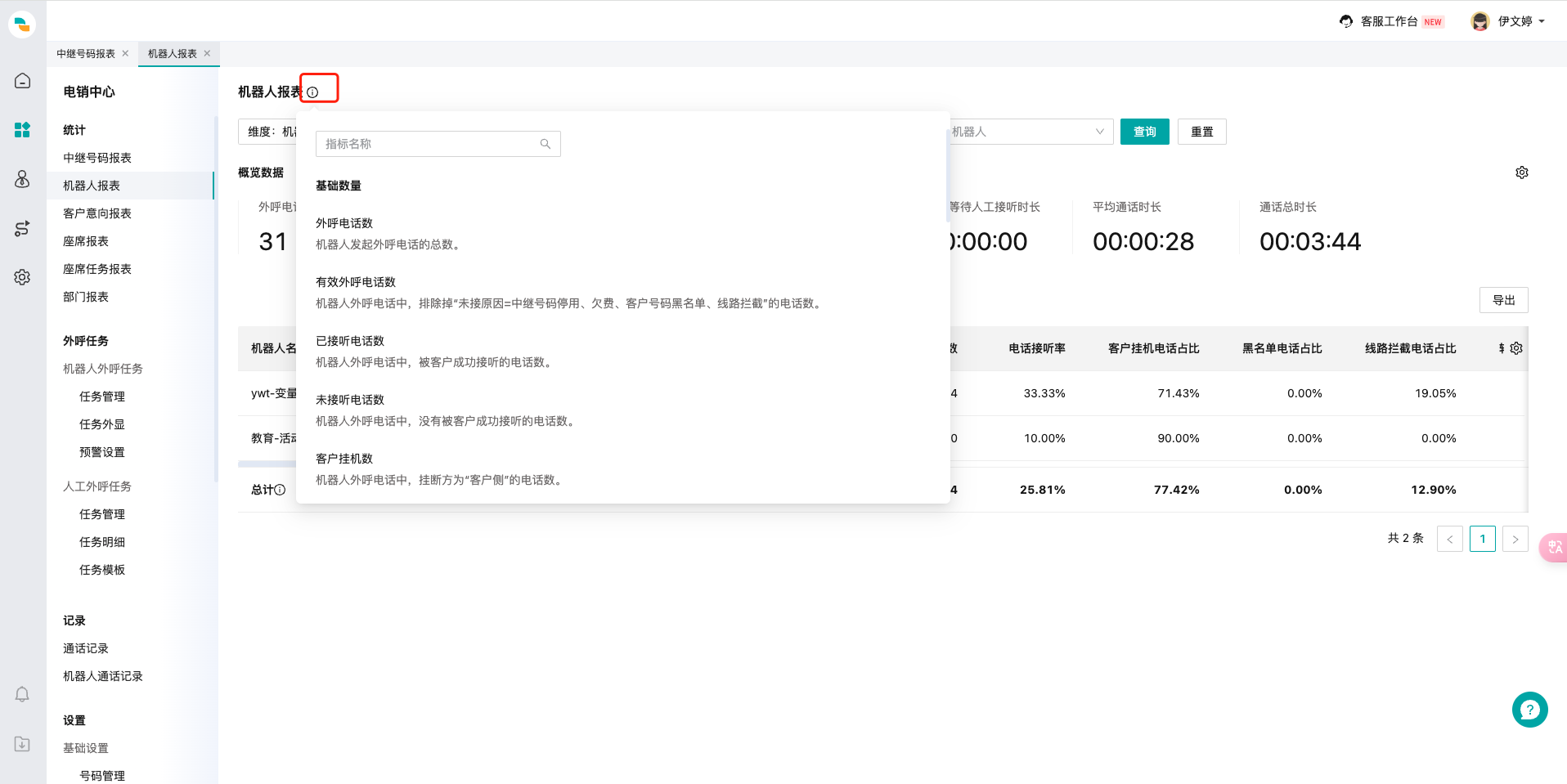
Task: Close the 机器人报表 tab
Action: click(x=207, y=53)
